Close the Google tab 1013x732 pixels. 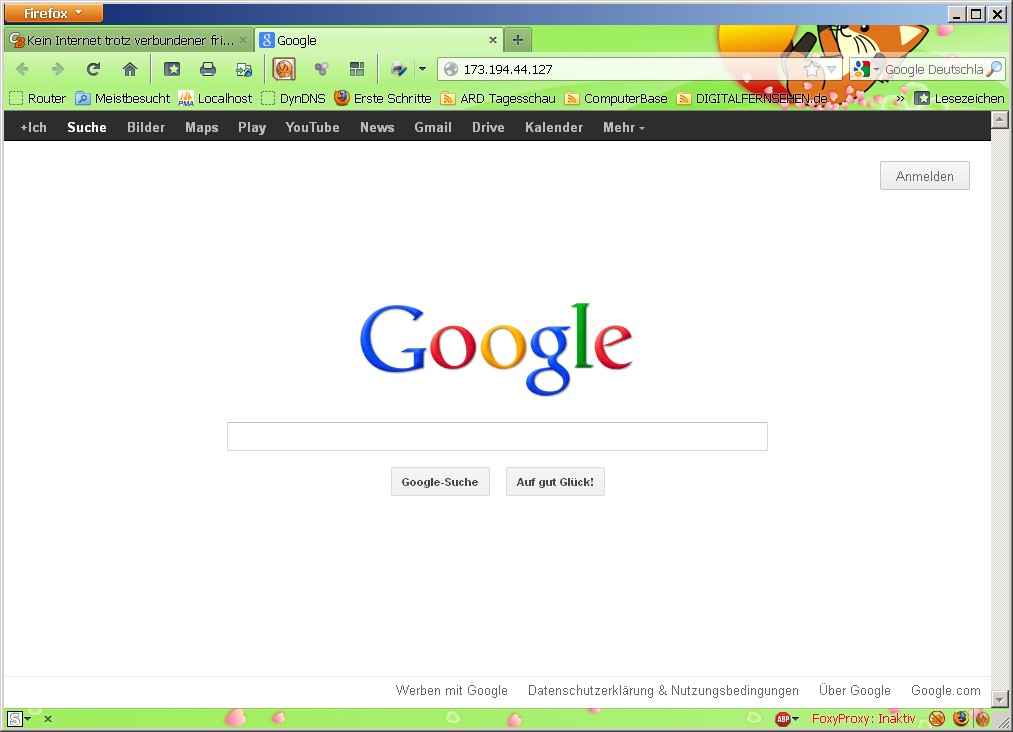[x=493, y=40]
